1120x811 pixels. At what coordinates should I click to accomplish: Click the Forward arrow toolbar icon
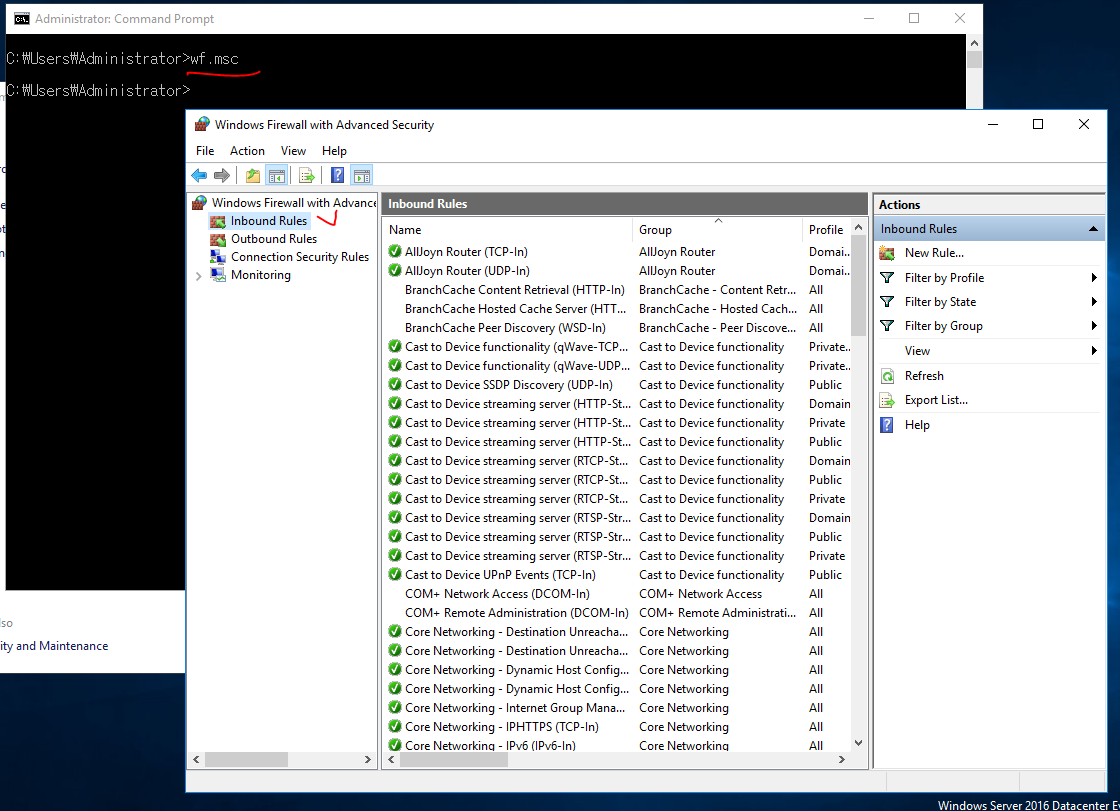222,175
